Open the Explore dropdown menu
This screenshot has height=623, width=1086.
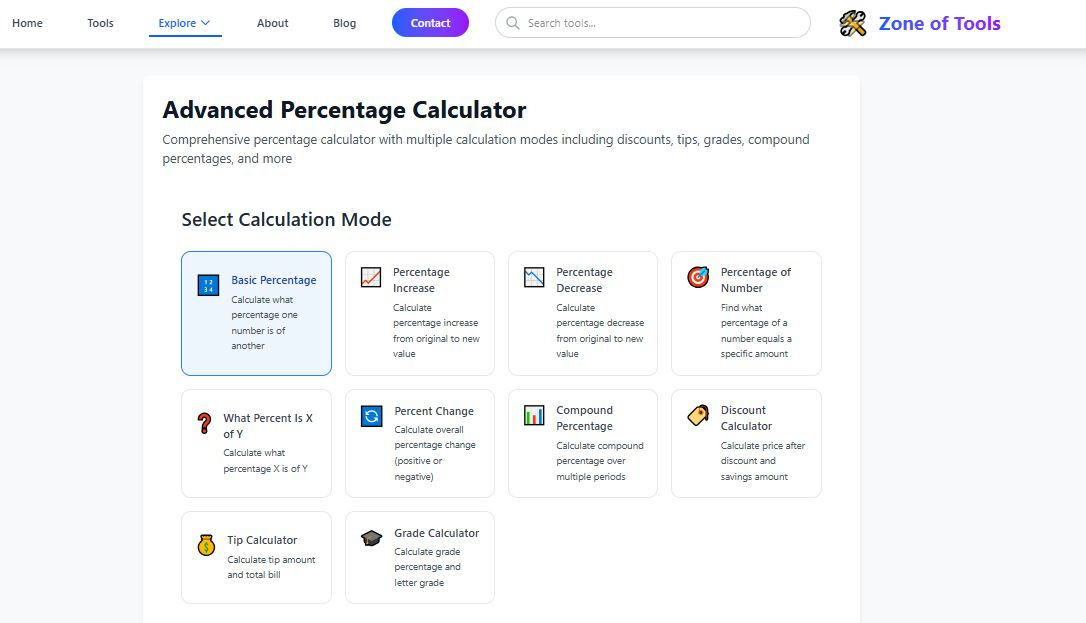point(184,22)
